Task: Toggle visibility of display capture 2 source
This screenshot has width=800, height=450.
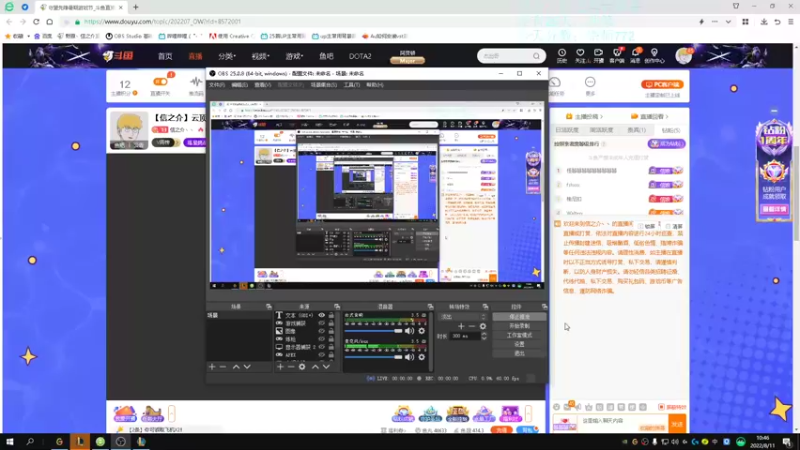Action: 321,347
